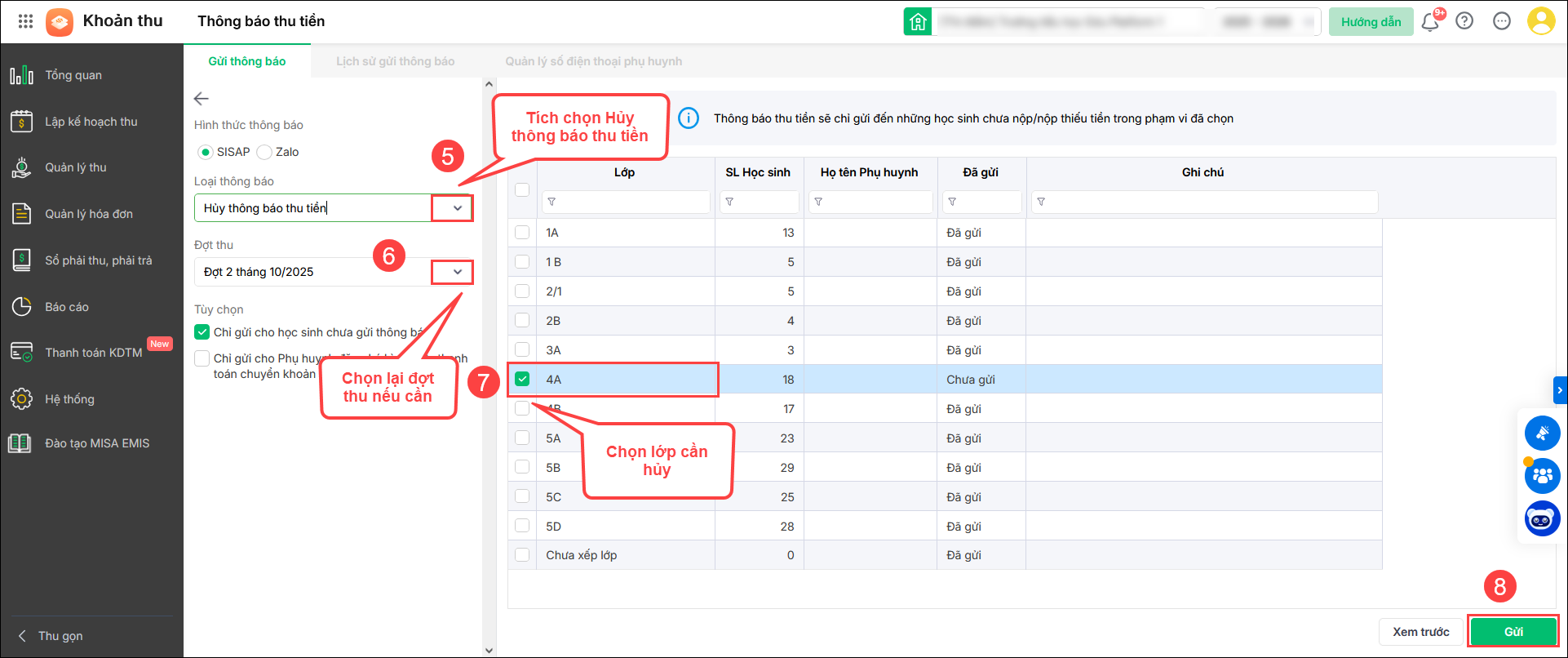Click the left panel scroll up arrow
Image resolution: width=1568 pixels, height=658 pixels.
click(x=489, y=84)
